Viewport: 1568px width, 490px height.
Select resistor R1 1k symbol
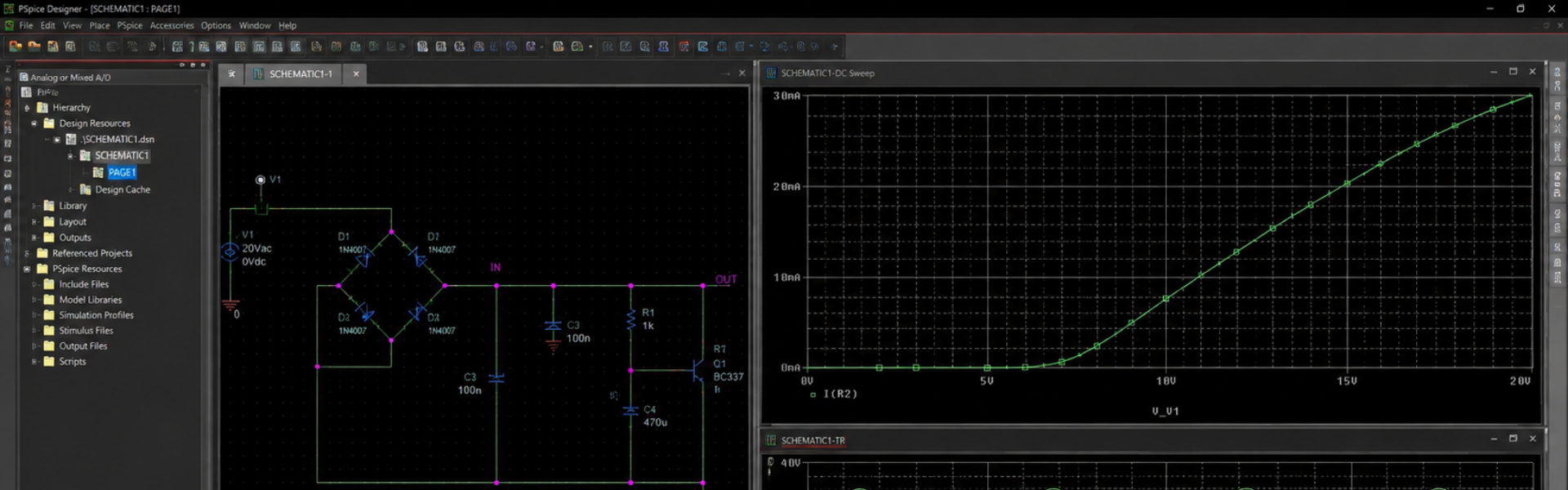[x=630, y=319]
